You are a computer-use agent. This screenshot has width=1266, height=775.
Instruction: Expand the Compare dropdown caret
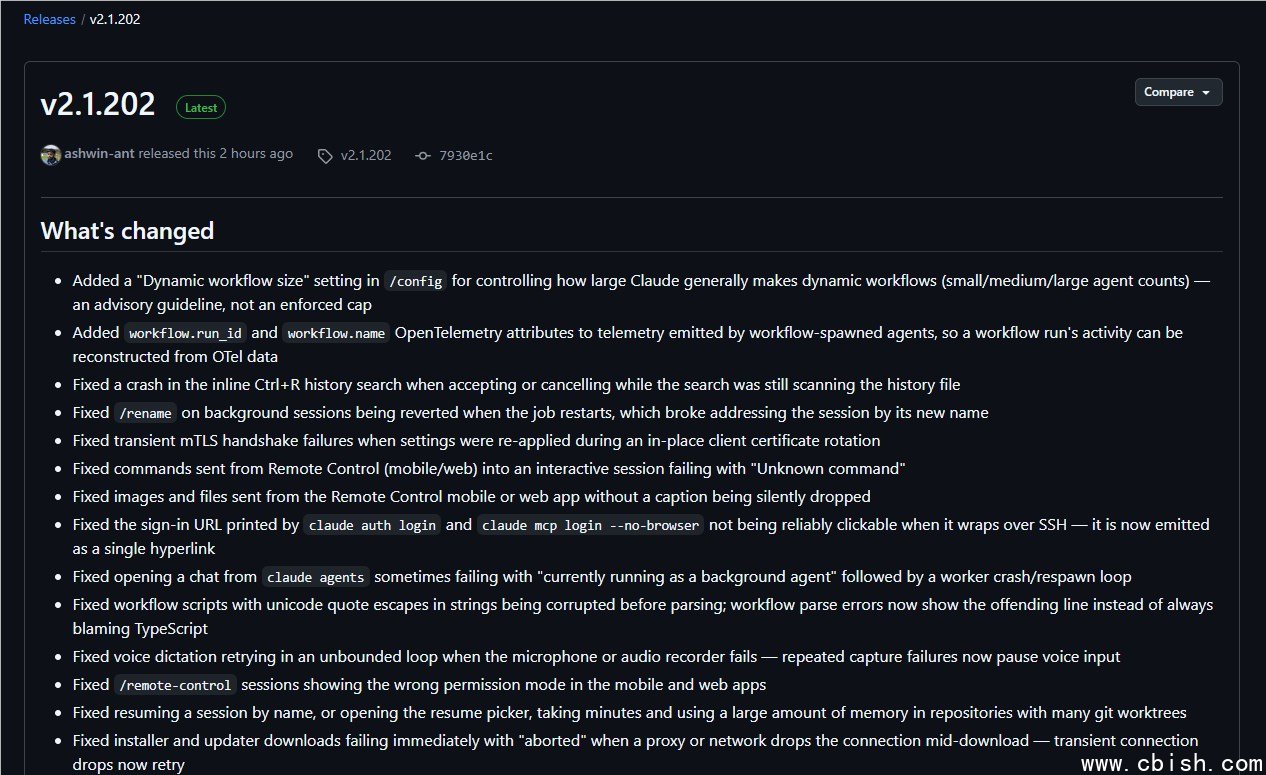coord(1206,93)
